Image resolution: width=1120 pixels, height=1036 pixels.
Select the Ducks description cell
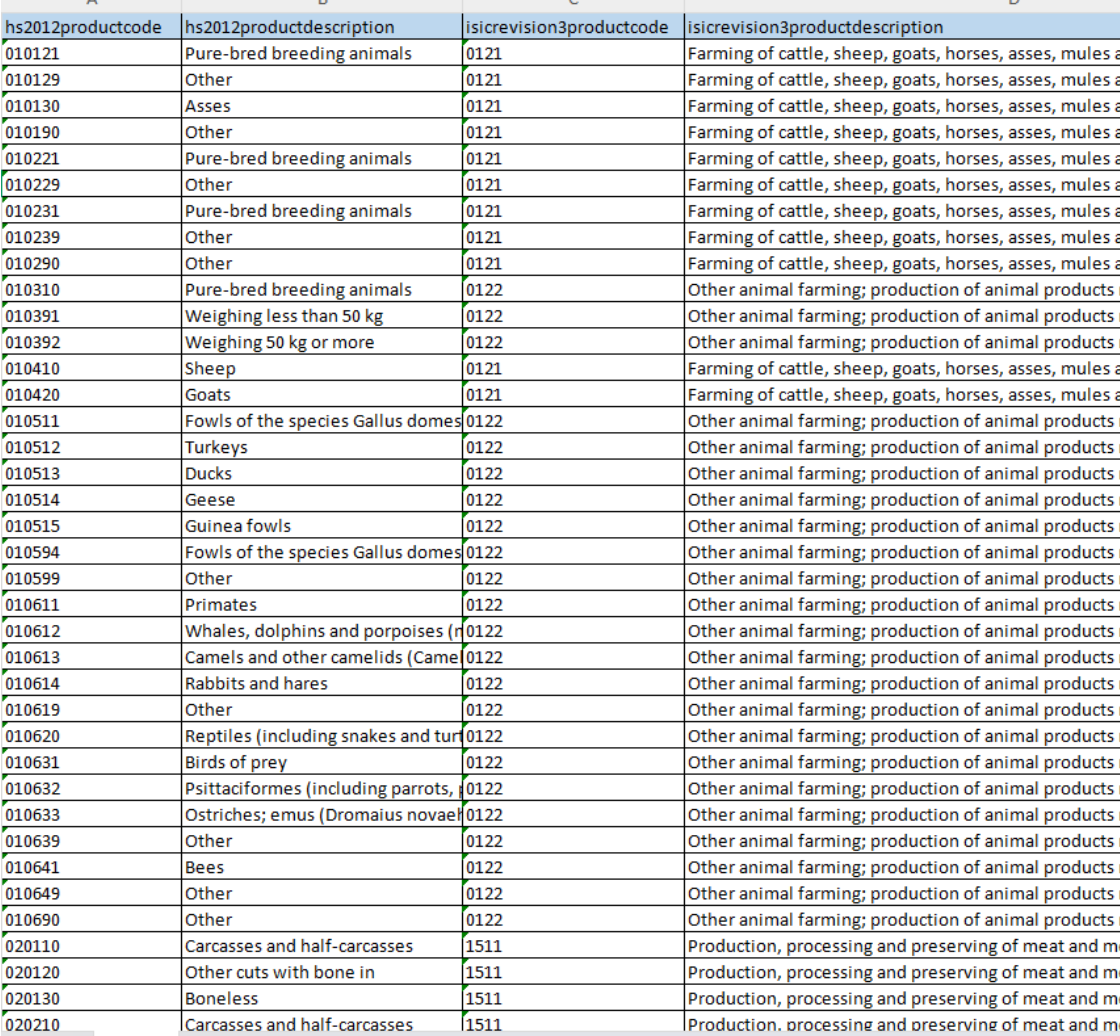[x=322, y=474]
